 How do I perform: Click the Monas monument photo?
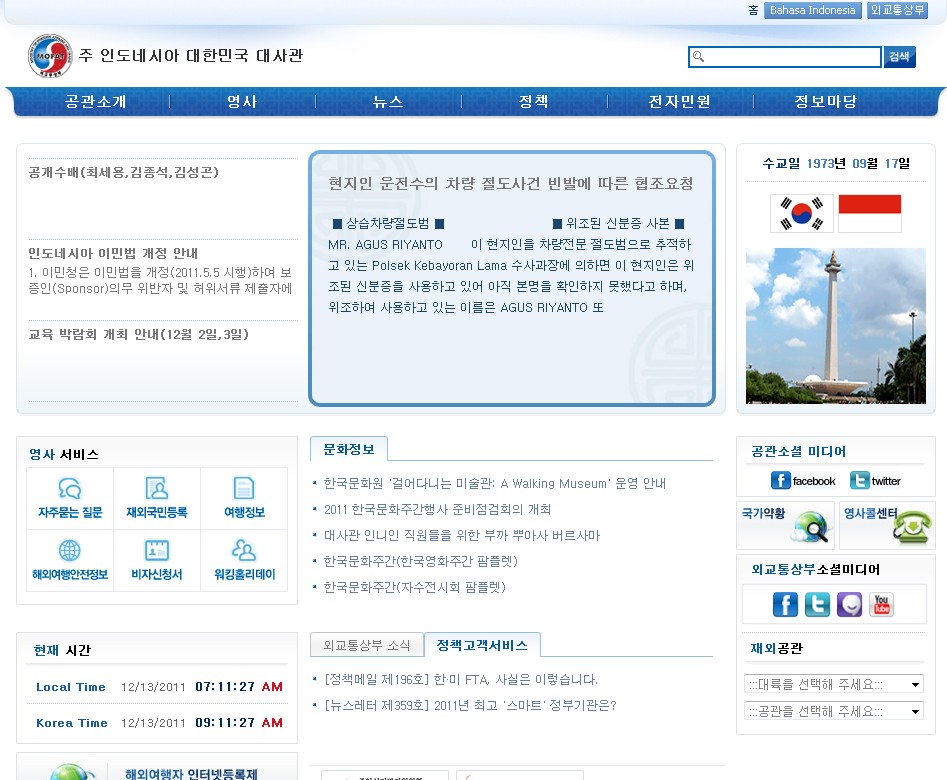pos(835,326)
